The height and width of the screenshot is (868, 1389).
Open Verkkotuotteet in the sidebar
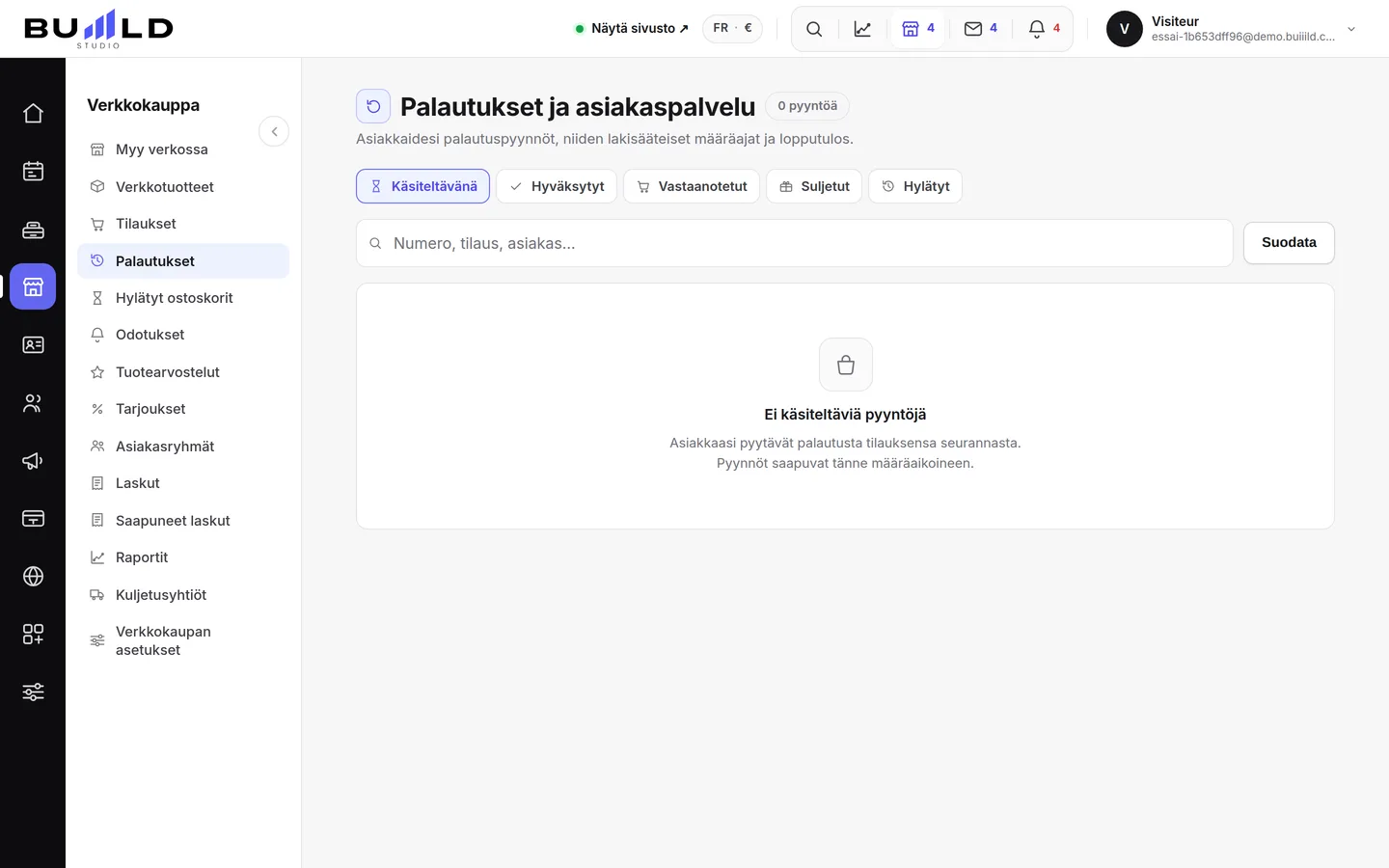click(183, 187)
